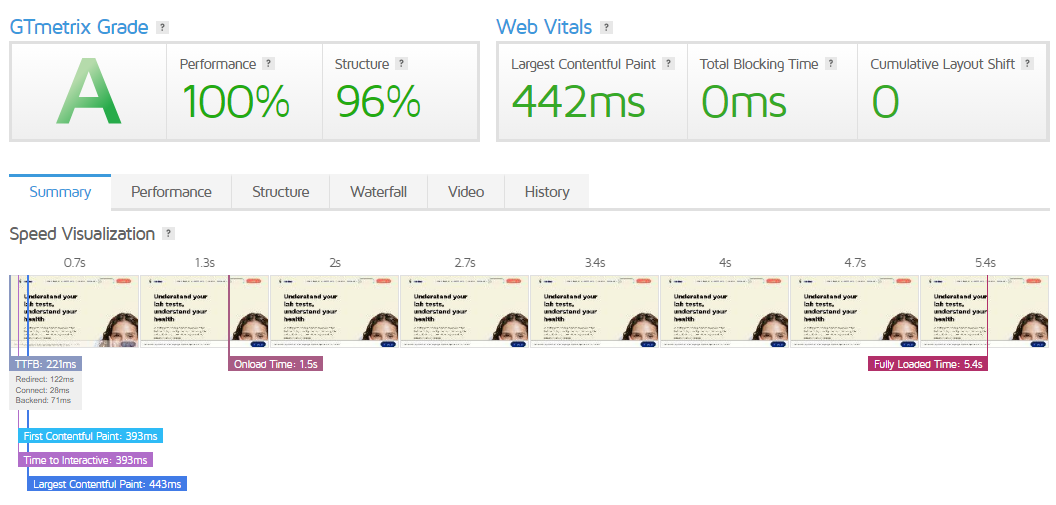The width and height of the screenshot is (1056, 505).
Task: Click the Fully Loaded Time: 5.4s marker
Action: [x=928, y=364]
